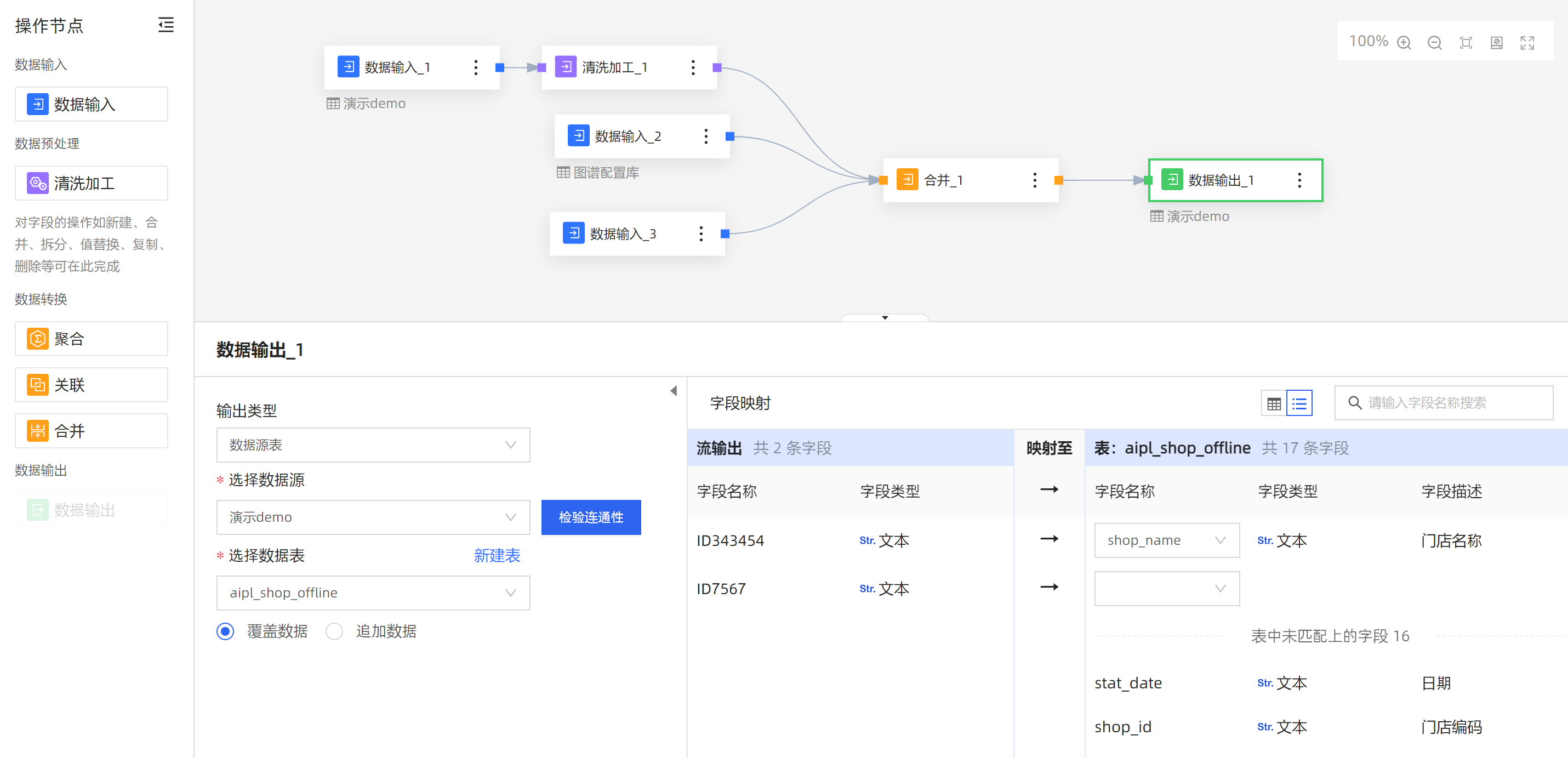Fit canvas to screen icon
1568x758 pixels.
(x=1466, y=43)
